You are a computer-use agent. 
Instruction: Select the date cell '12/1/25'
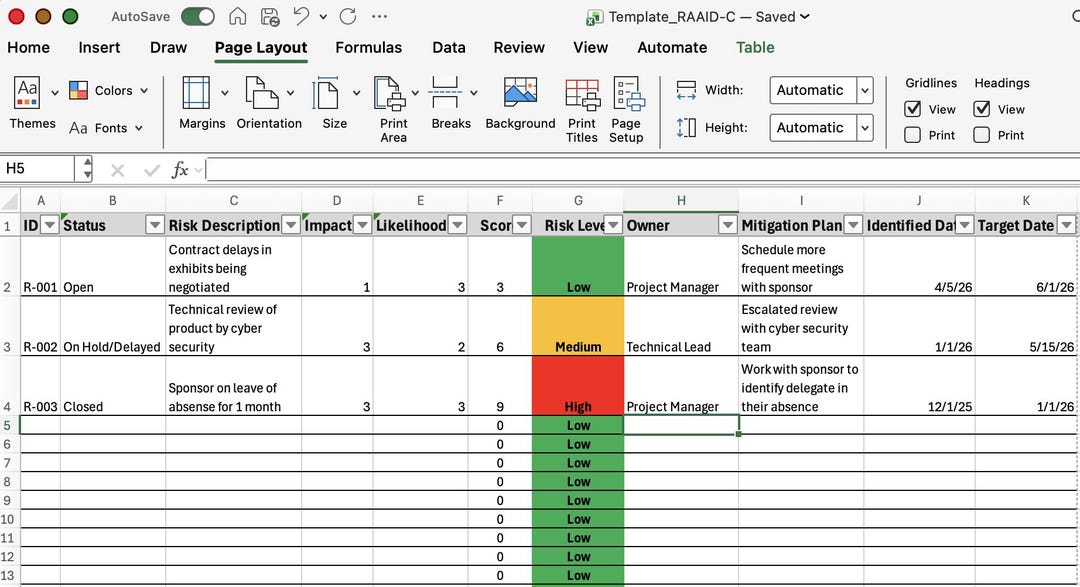(920, 386)
